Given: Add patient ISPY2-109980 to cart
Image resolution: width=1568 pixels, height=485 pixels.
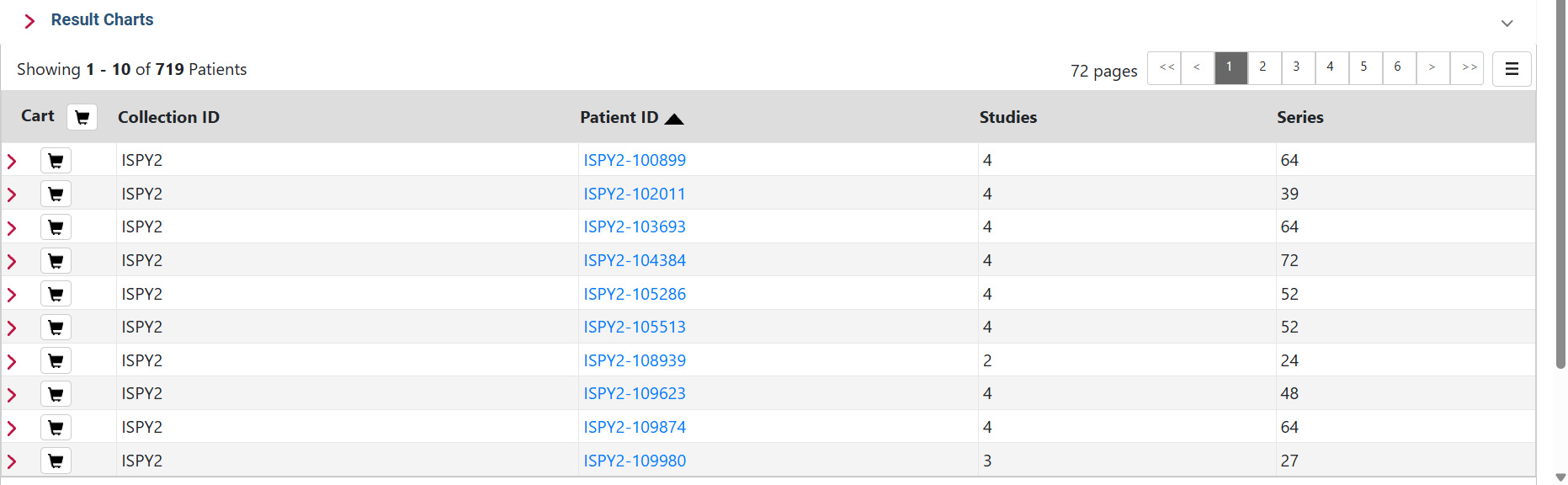Looking at the screenshot, I should tap(56, 461).
